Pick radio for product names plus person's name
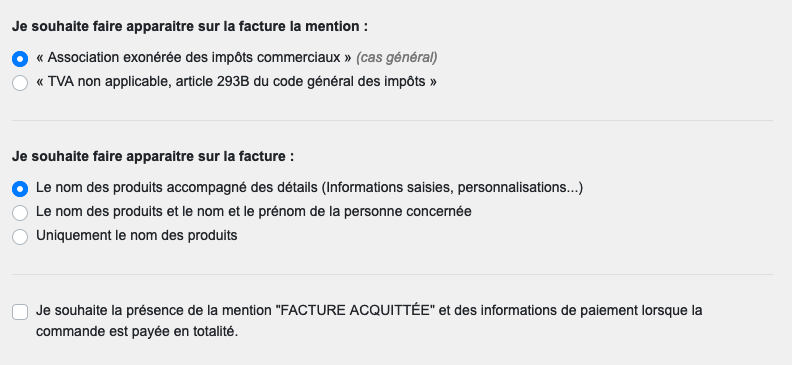 [x=20, y=213]
